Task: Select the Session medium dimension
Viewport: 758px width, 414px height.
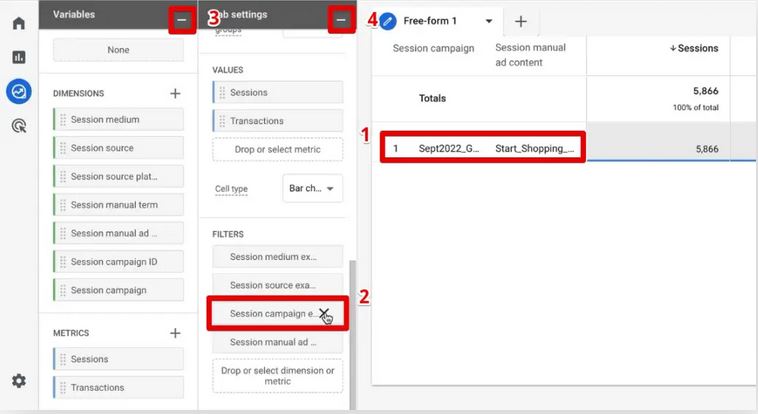Action: (x=118, y=119)
